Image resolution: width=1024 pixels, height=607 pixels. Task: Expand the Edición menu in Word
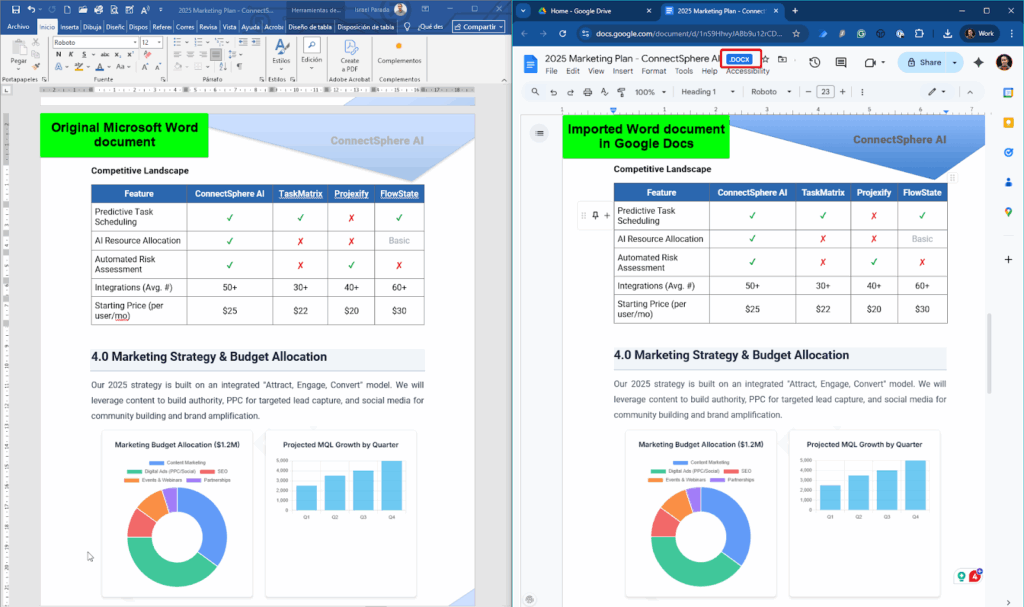pos(312,54)
